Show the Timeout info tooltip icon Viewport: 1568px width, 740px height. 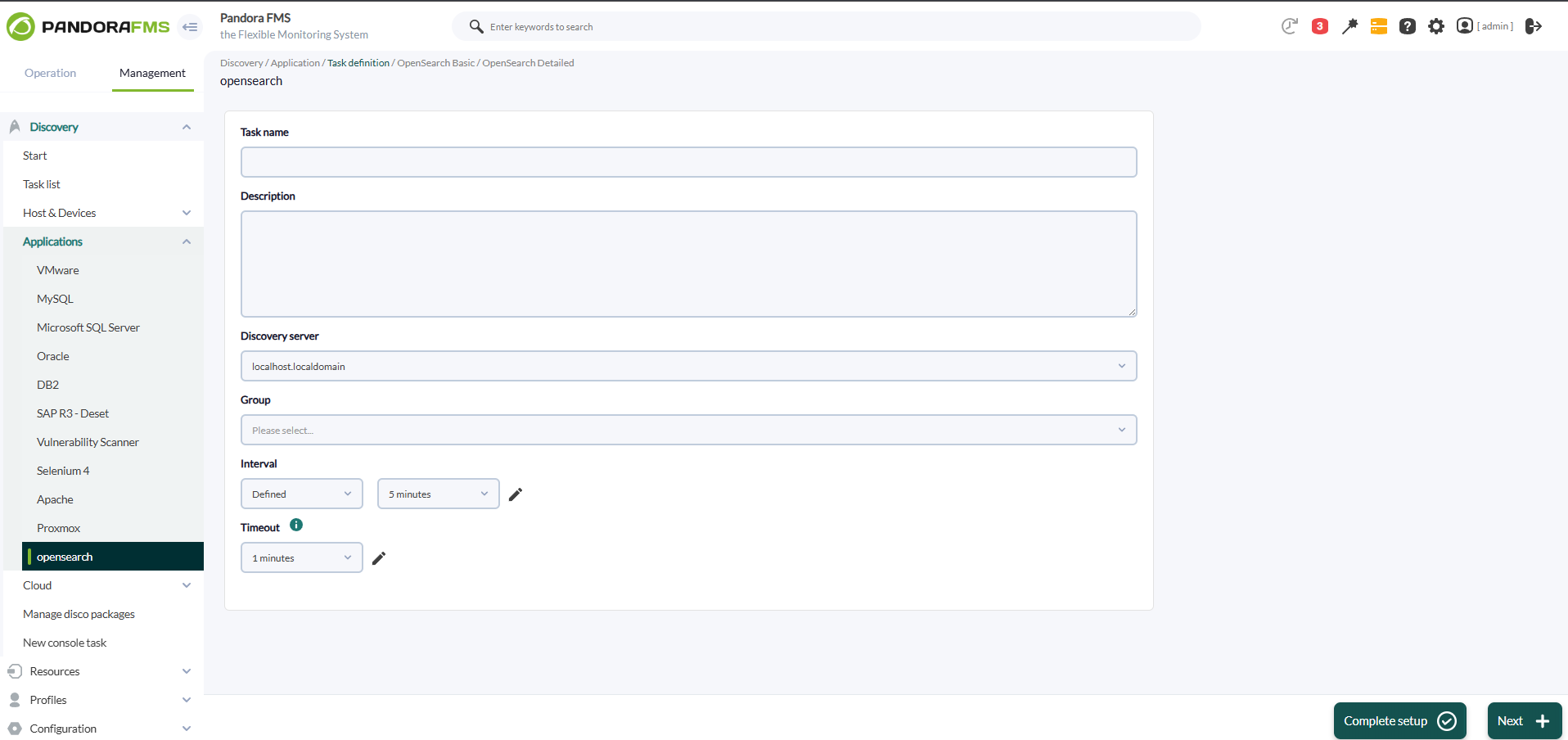(x=296, y=526)
